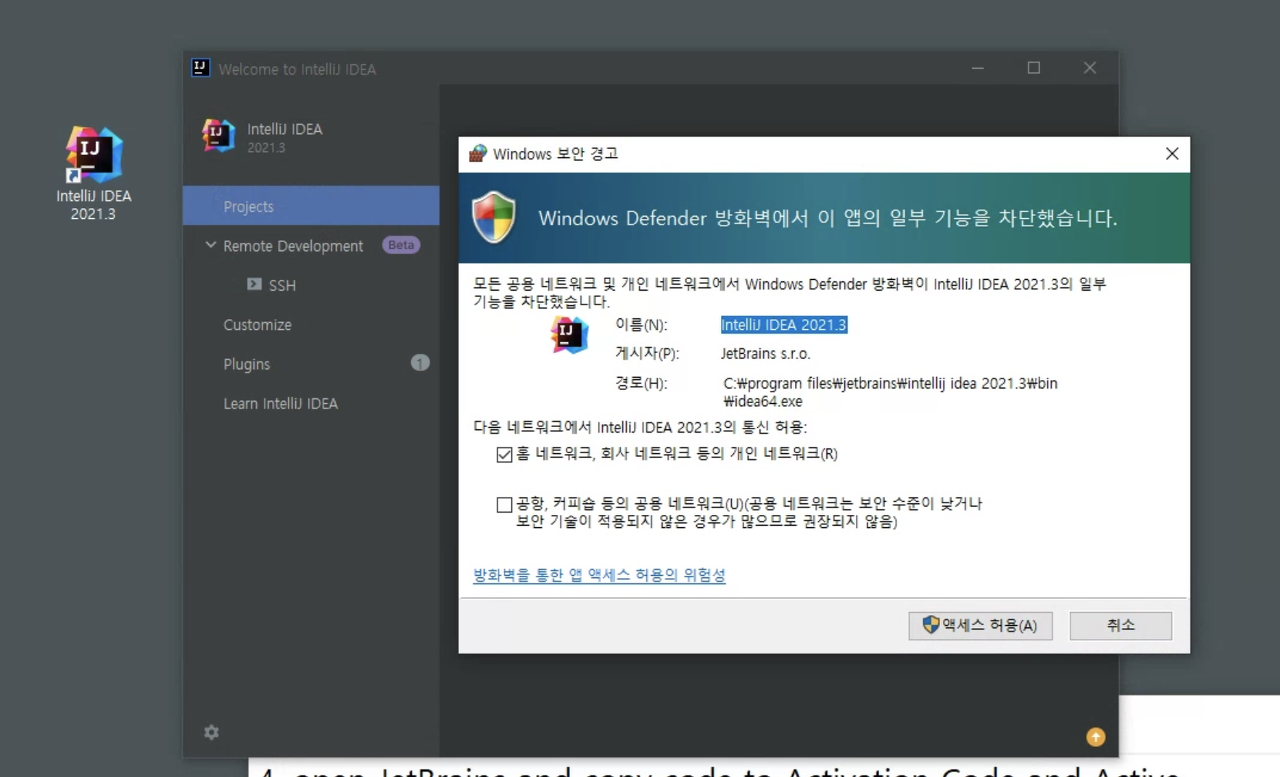Minimize the Welcome to IntelliJ IDEA window
The image size is (1280, 777).
[977, 68]
